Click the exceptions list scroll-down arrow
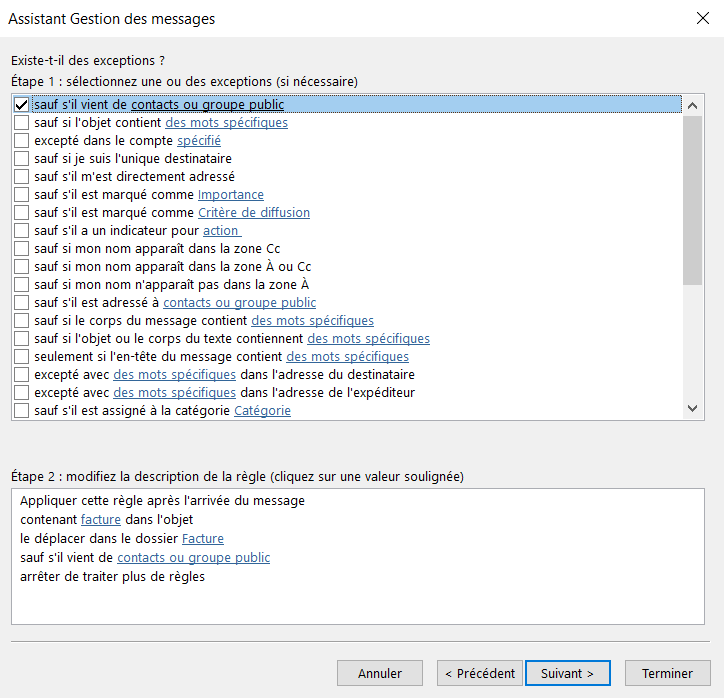Image resolution: width=724 pixels, height=698 pixels. (x=692, y=408)
